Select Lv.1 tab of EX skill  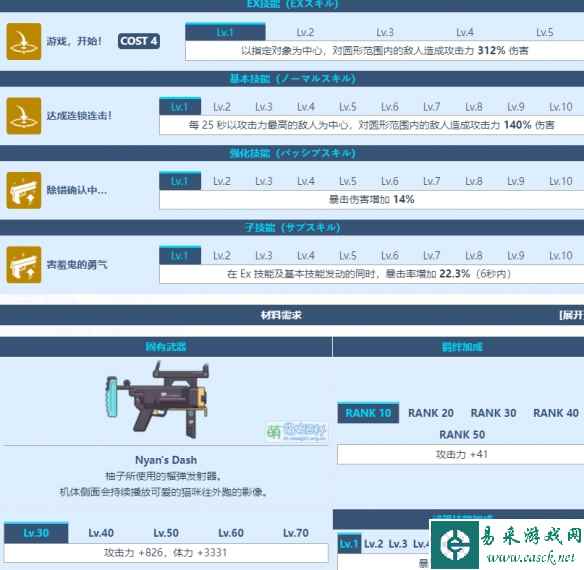tap(225, 32)
